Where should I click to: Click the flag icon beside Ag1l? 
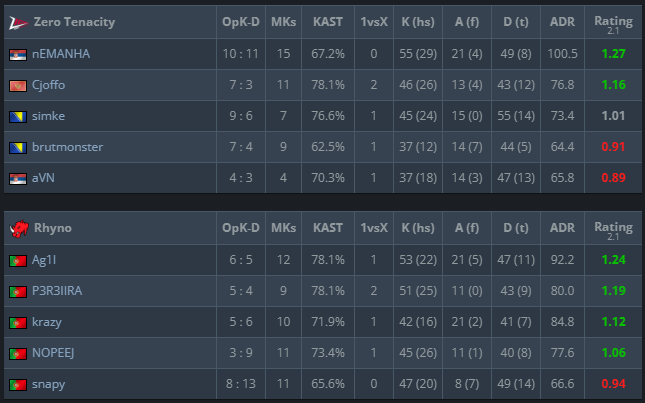[x=18, y=260]
